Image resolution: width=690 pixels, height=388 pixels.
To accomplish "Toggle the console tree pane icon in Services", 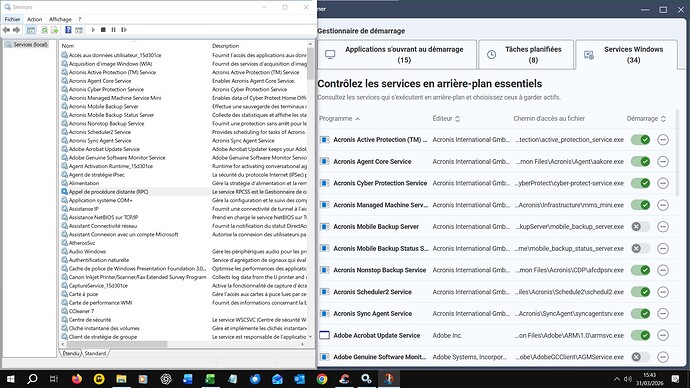I will pos(31,30).
